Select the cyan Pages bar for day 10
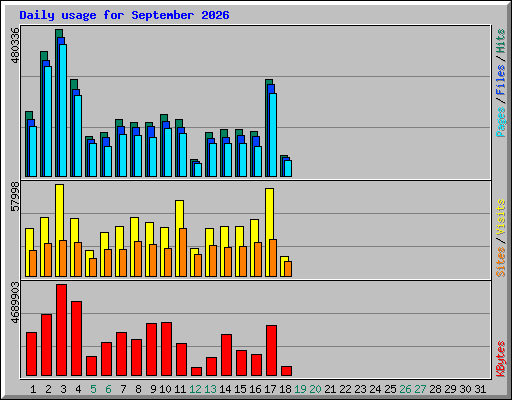The height and width of the screenshot is (400, 512). click(x=168, y=152)
